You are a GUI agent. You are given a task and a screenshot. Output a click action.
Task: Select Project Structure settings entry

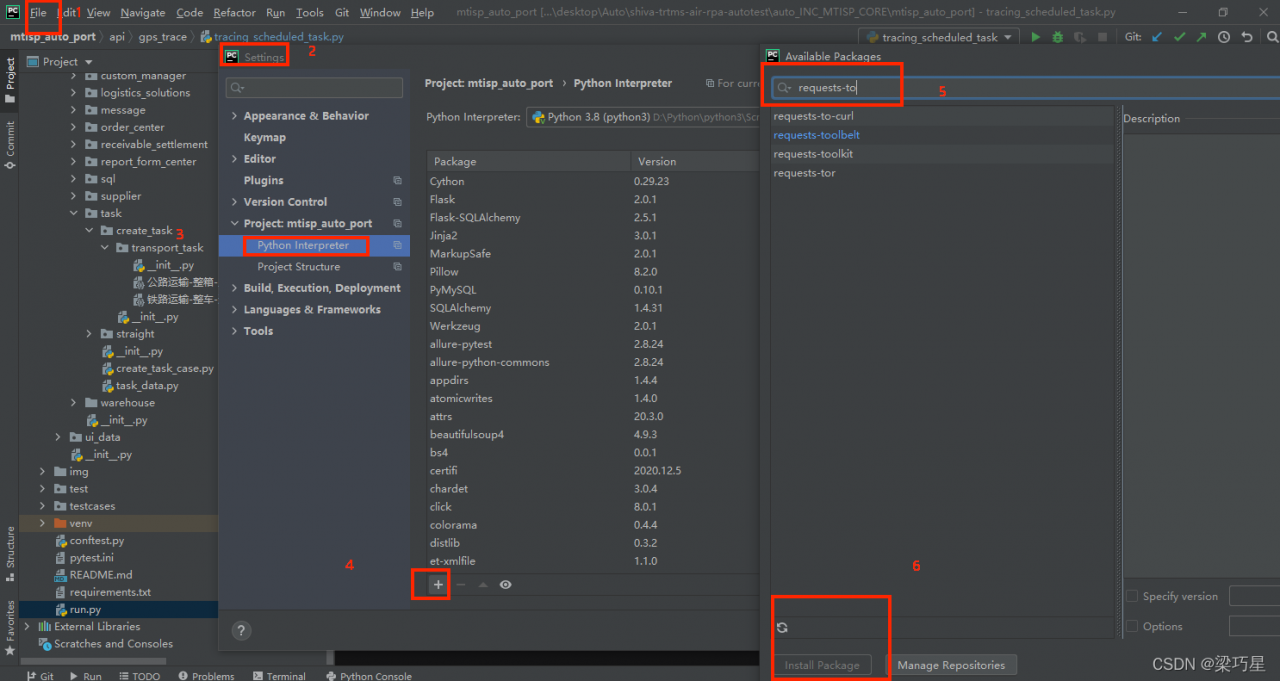pos(299,267)
